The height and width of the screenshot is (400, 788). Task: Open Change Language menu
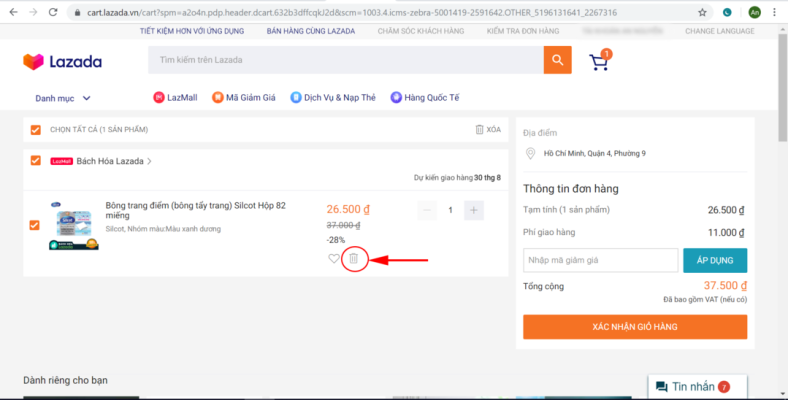[720, 31]
